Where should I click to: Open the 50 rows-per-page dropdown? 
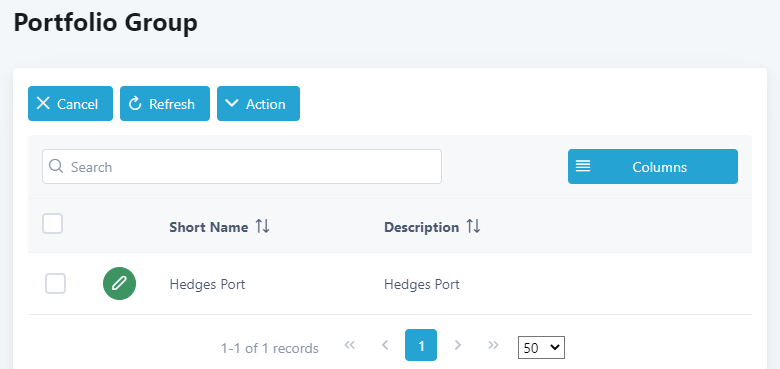(x=541, y=348)
